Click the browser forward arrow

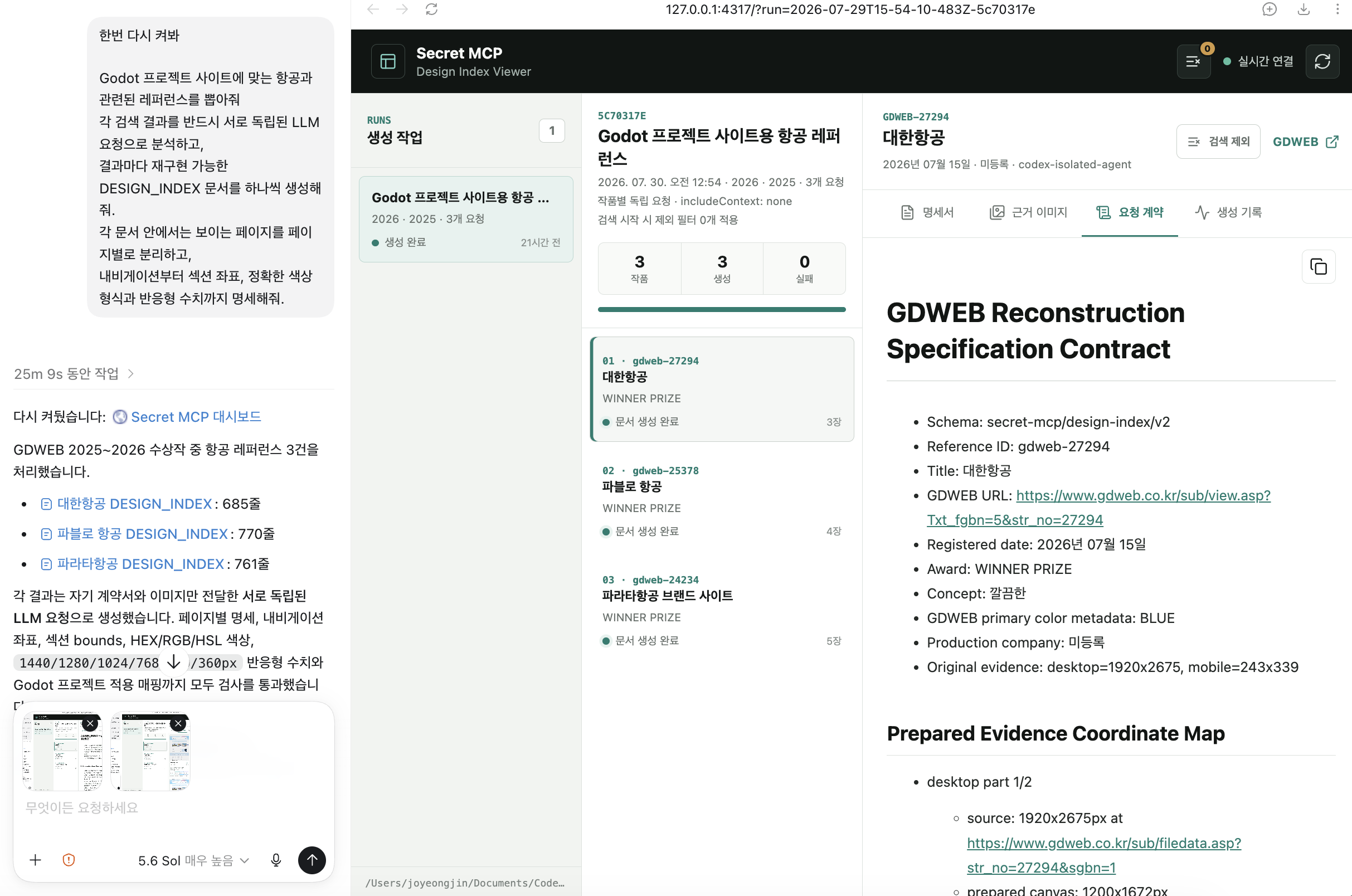(x=402, y=9)
